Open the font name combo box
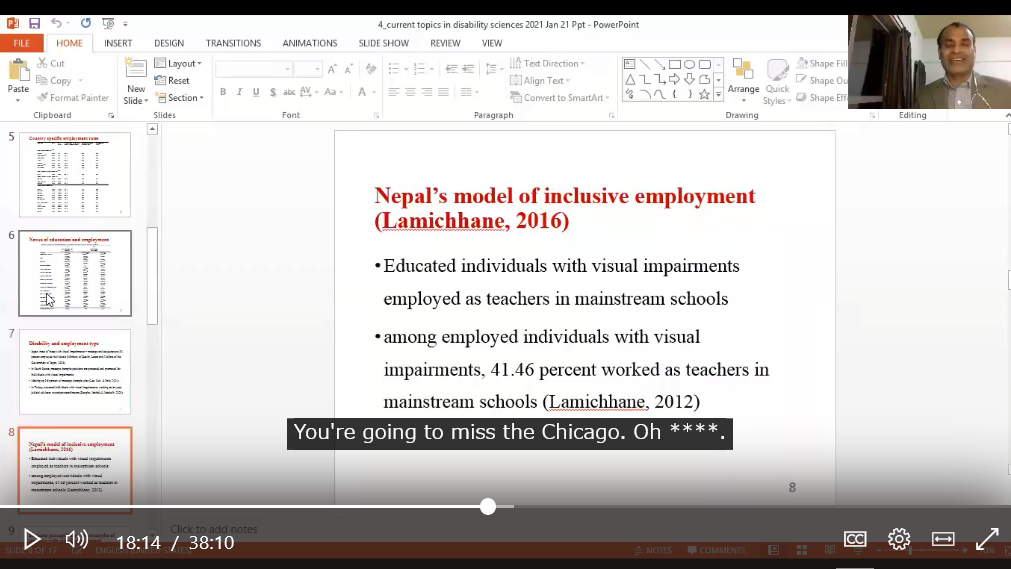Screen dimensions: 1011x569 coord(253,69)
